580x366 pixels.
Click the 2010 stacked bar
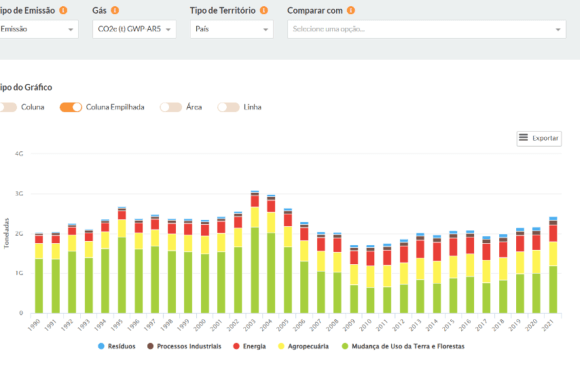click(x=371, y=279)
